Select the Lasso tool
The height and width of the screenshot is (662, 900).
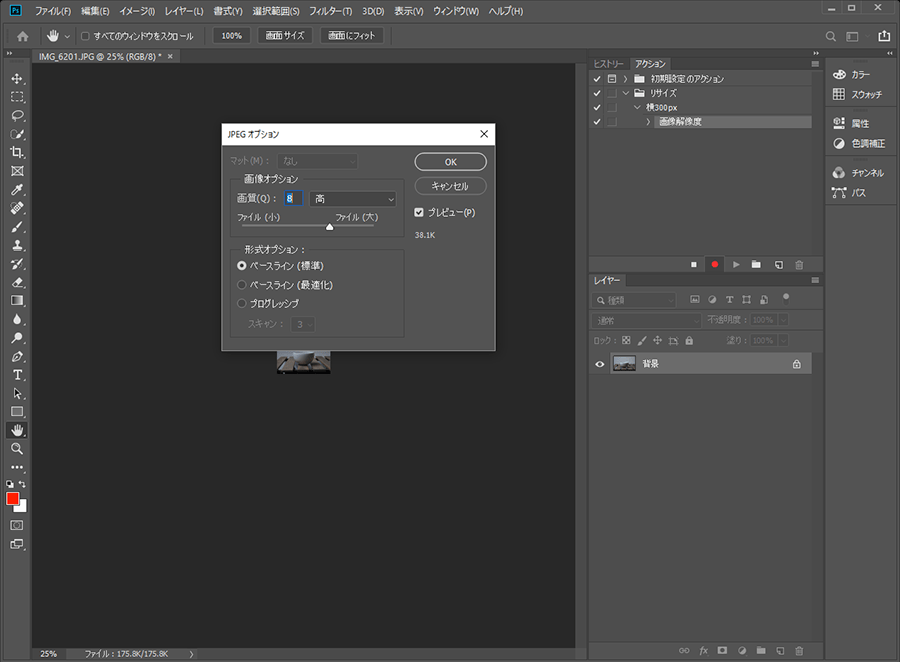point(17,115)
